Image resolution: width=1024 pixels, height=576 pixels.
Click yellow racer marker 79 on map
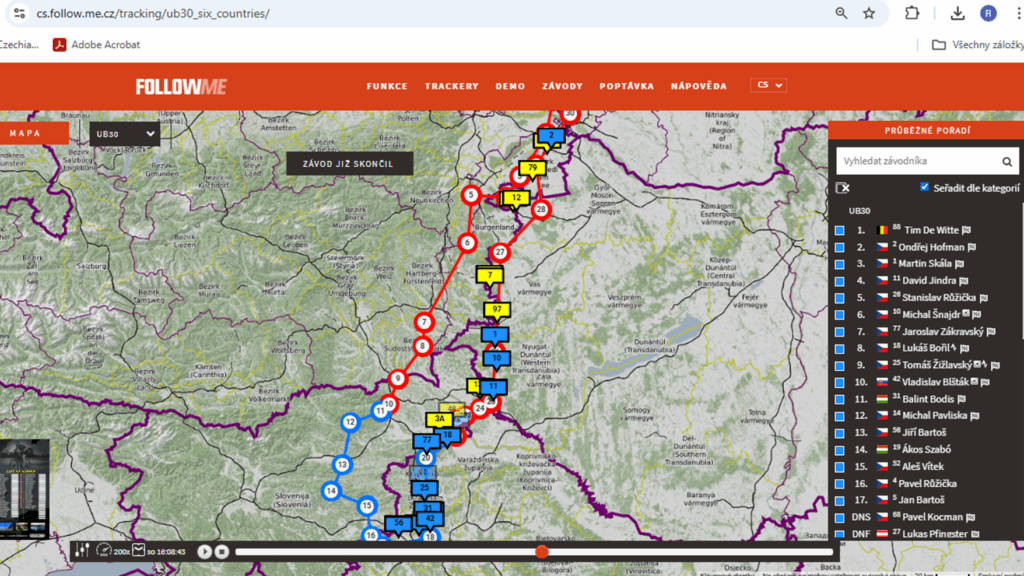(532, 169)
